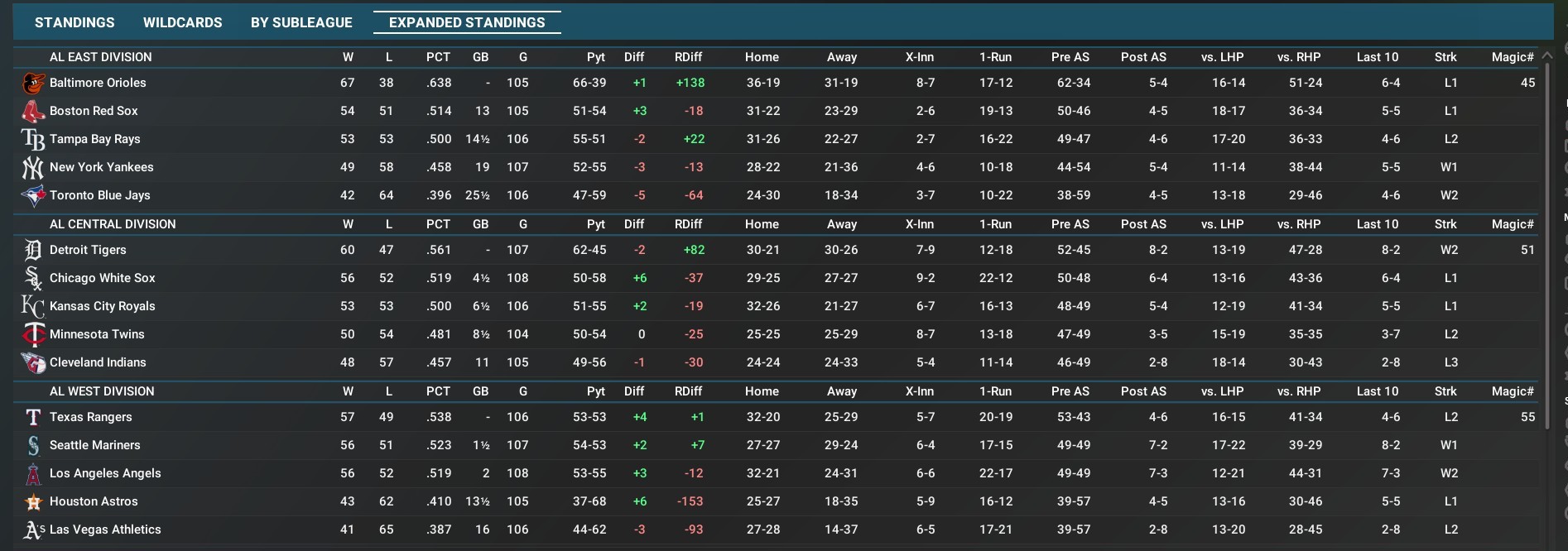Select the Expanded Standings tab
Screen dimensions: 1568x551
coord(467,22)
